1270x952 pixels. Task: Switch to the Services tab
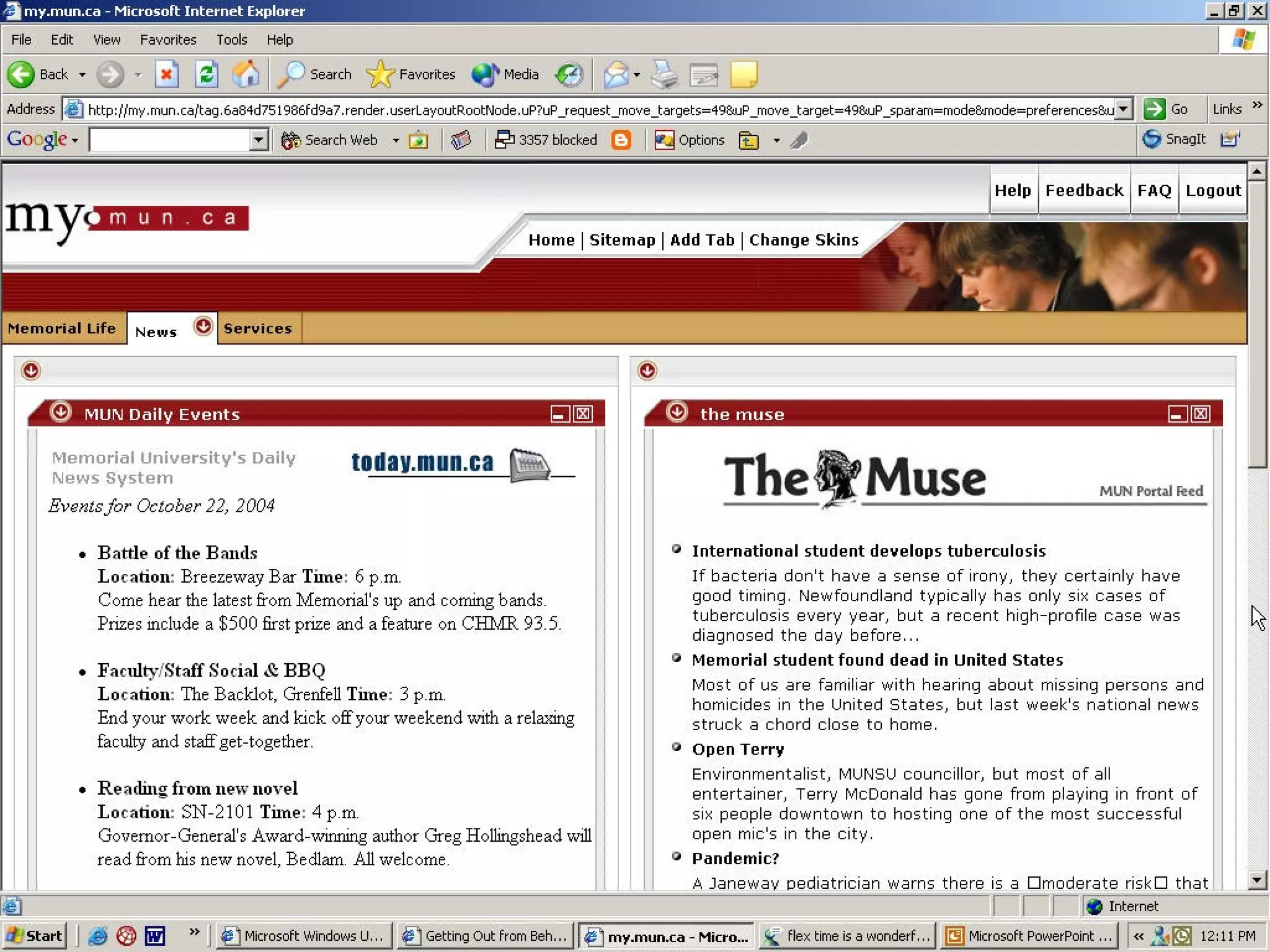coord(257,328)
